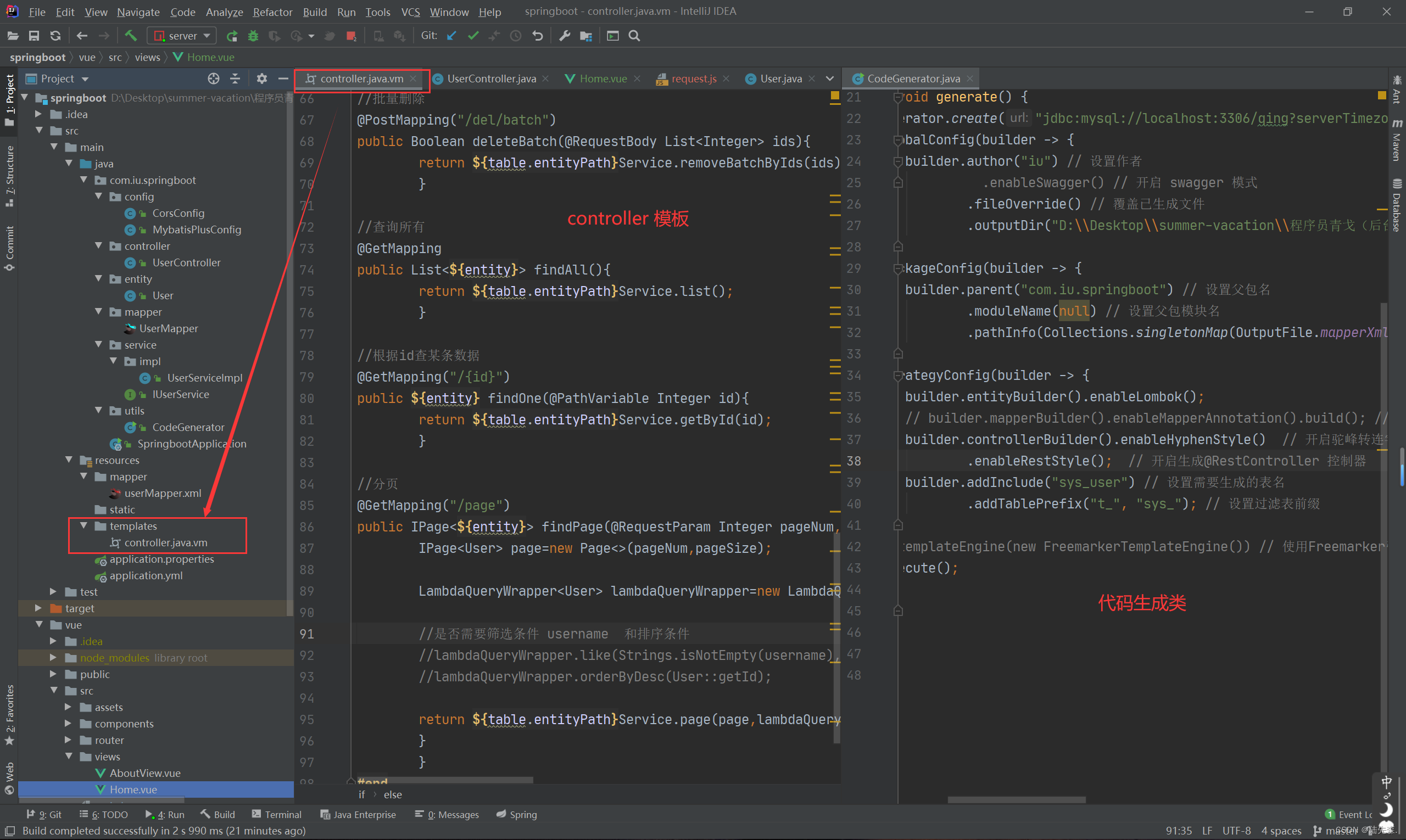Click Git update project blue arrow
The height and width of the screenshot is (840, 1406).
(x=451, y=36)
